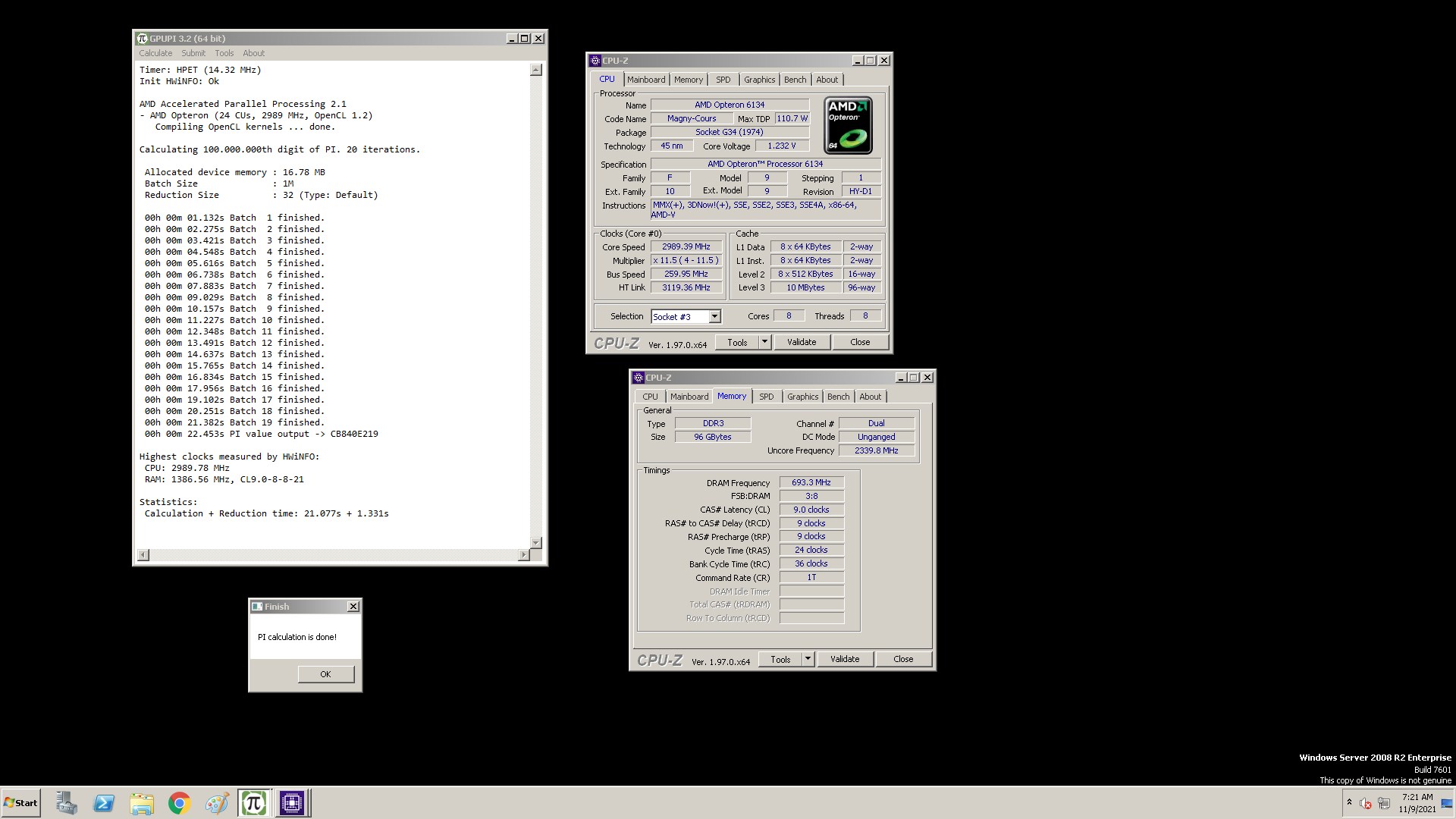Click the taskbar clock showing 7:21 AM
This screenshot has width=1456, height=819.
point(1417,803)
